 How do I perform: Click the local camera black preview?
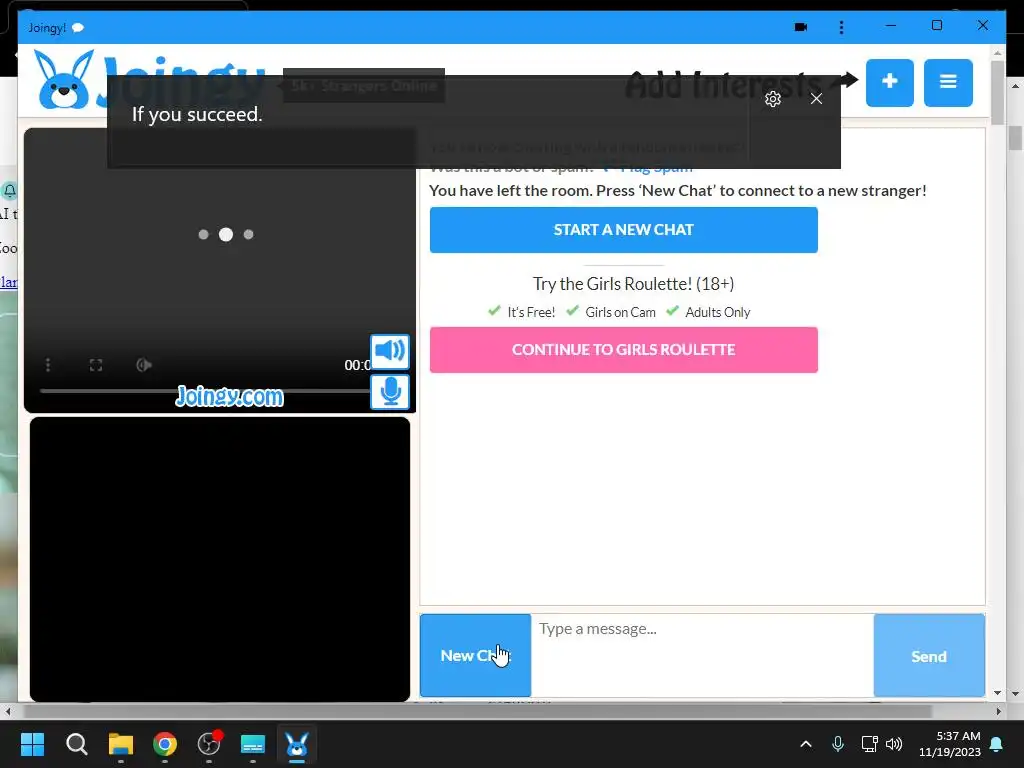[x=220, y=560]
